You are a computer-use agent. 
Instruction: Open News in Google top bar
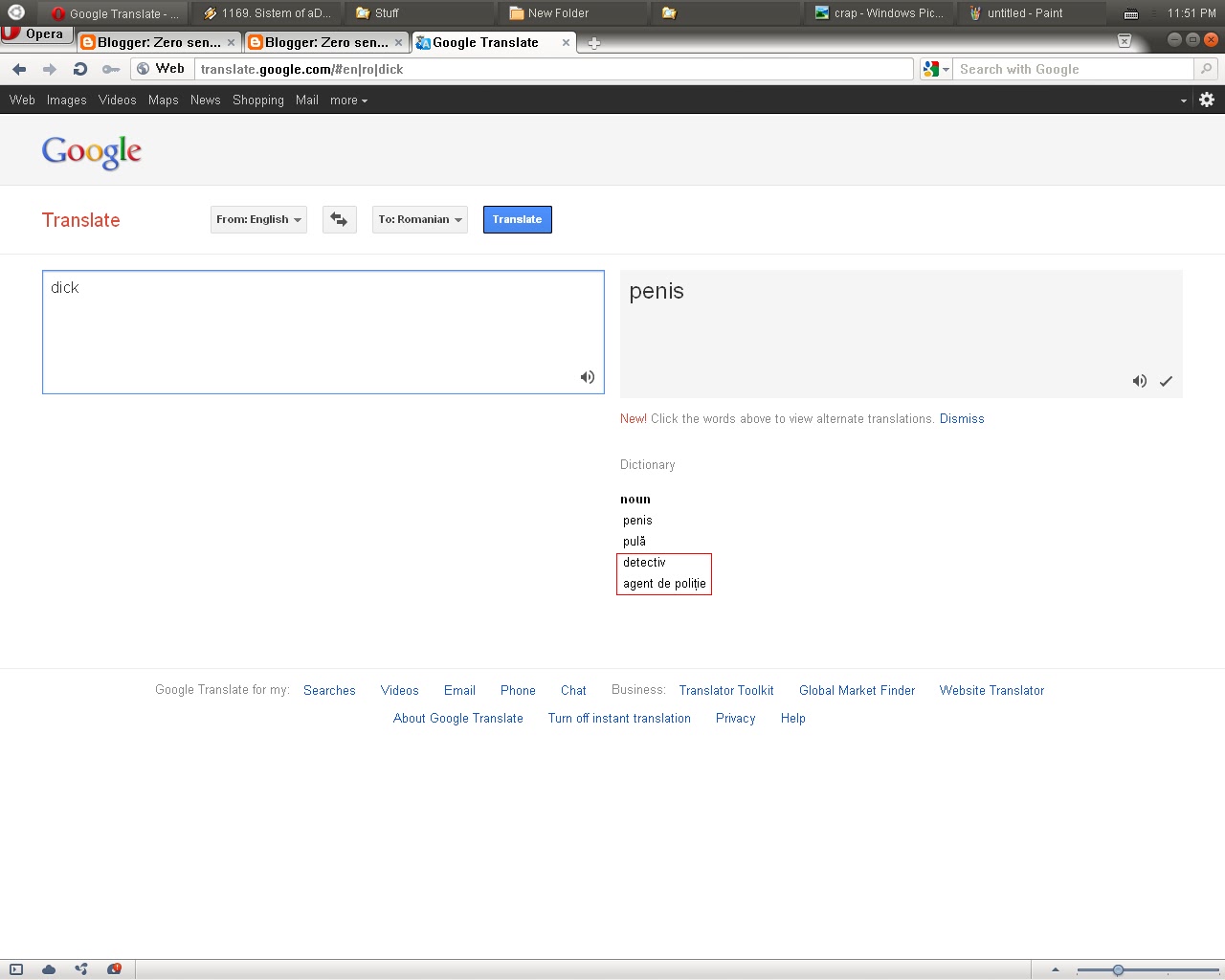point(205,100)
